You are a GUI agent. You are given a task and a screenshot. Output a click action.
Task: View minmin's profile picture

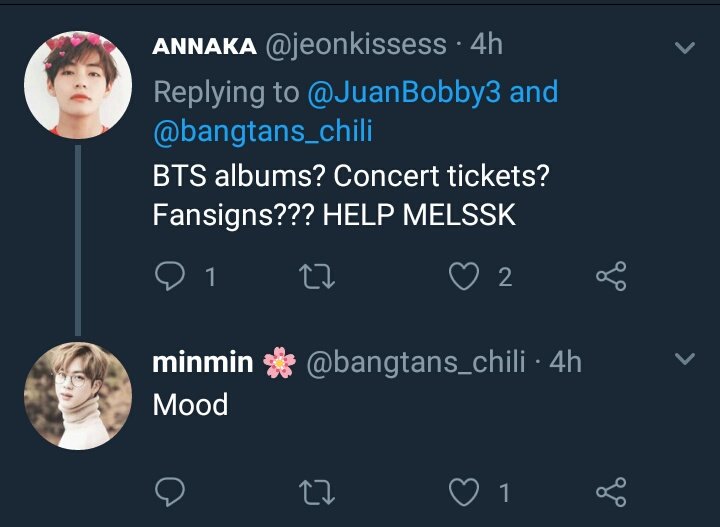tap(78, 396)
